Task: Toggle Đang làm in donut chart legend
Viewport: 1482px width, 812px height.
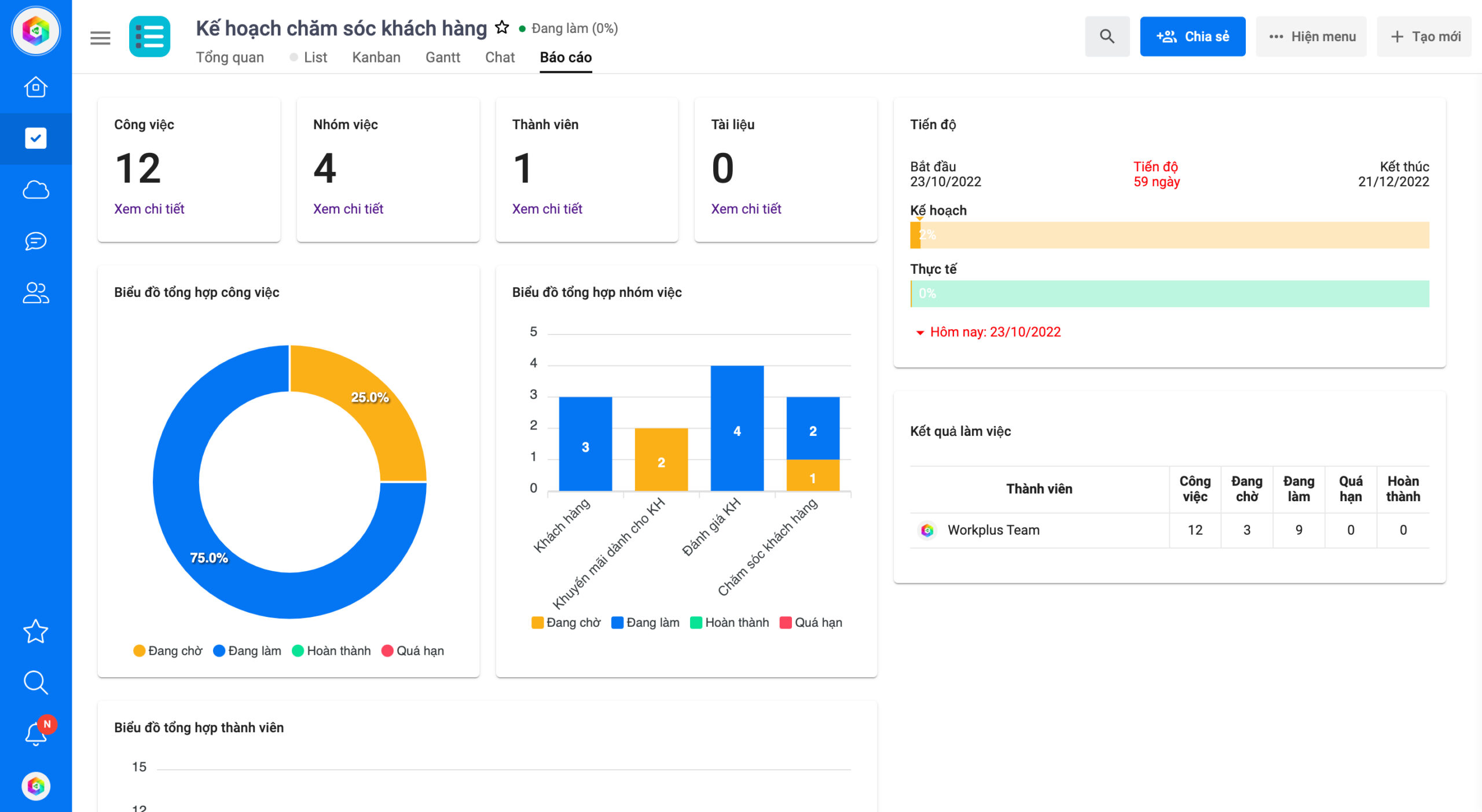Action: (x=247, y=651)
